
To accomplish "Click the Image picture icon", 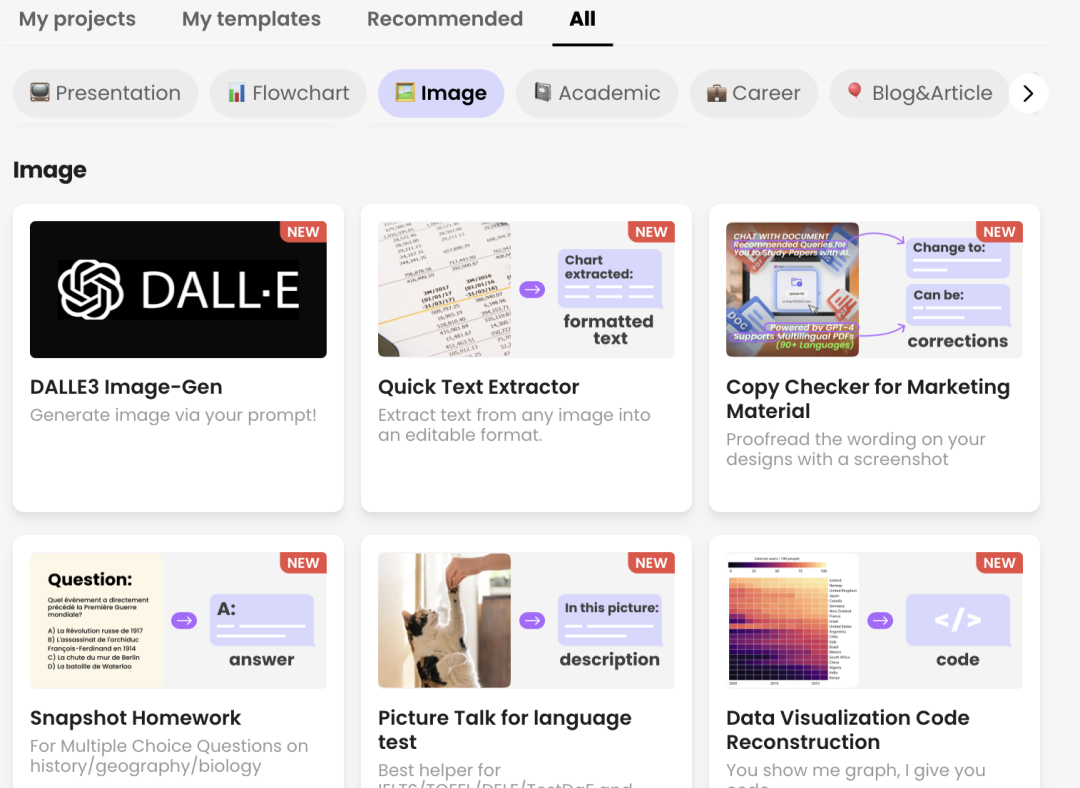I will coord(405,92).
